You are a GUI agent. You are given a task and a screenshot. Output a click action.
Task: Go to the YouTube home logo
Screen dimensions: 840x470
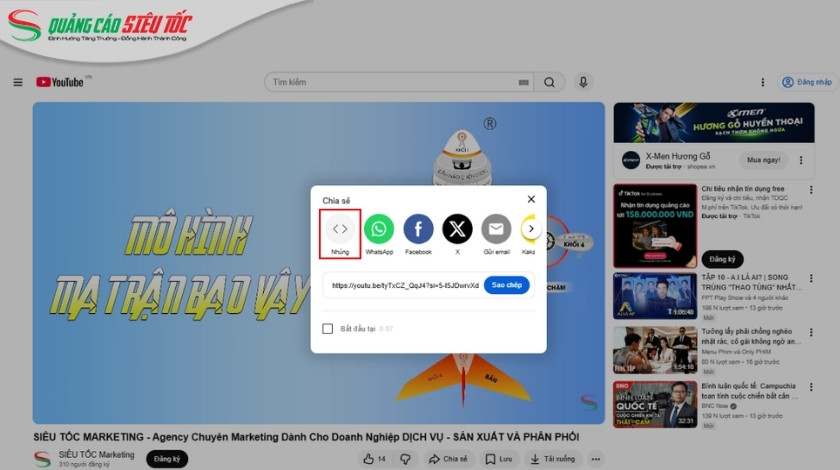pyautogui.click(x=60, y=82)
